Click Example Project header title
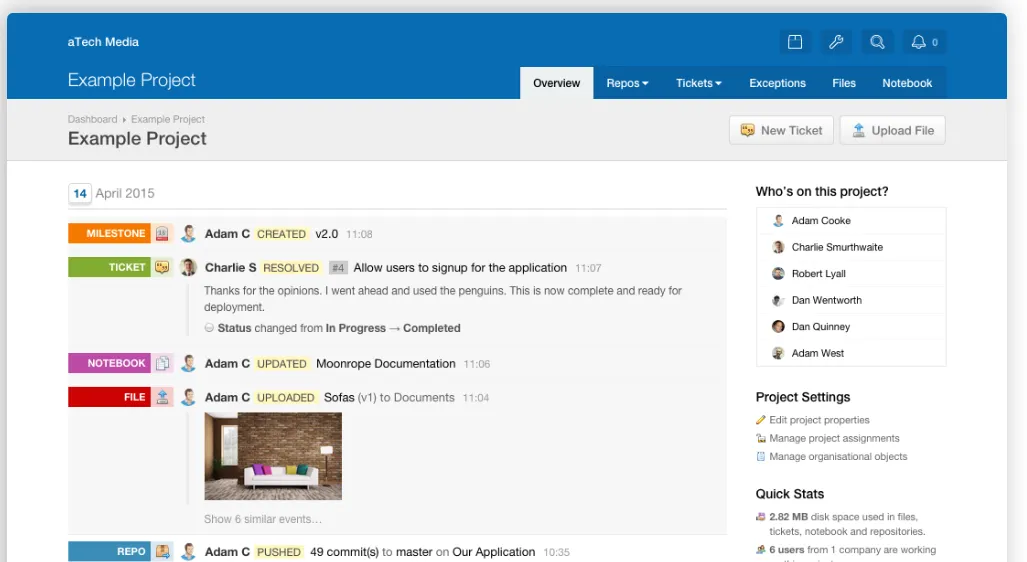The image size is (1027, 562). (x=132, y=80)
